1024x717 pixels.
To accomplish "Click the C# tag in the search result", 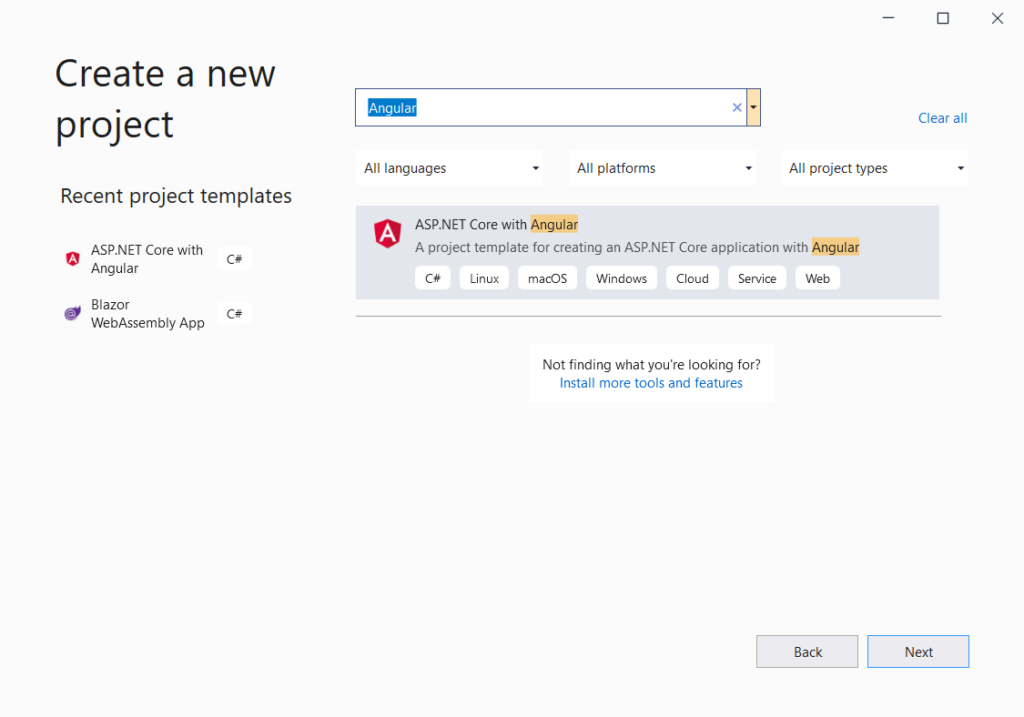I will tap(432, 278).
